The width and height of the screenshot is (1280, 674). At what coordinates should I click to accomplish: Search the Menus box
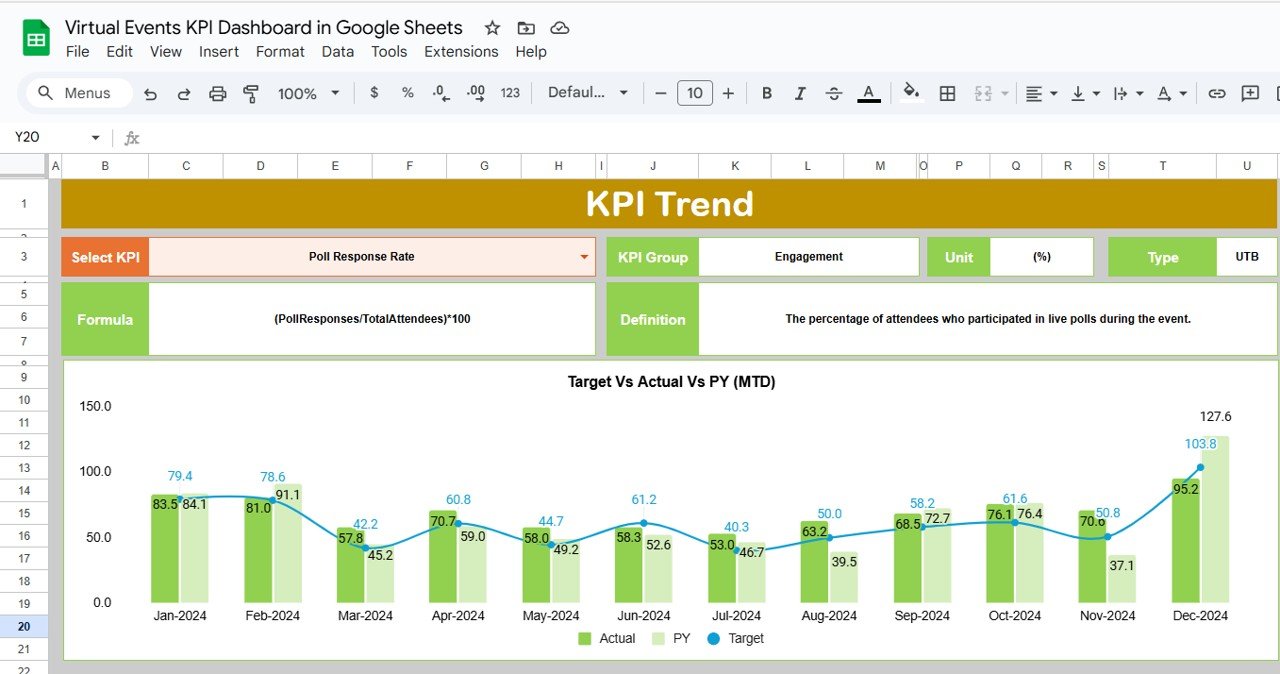pyautogui.click(x=79, y=93)
